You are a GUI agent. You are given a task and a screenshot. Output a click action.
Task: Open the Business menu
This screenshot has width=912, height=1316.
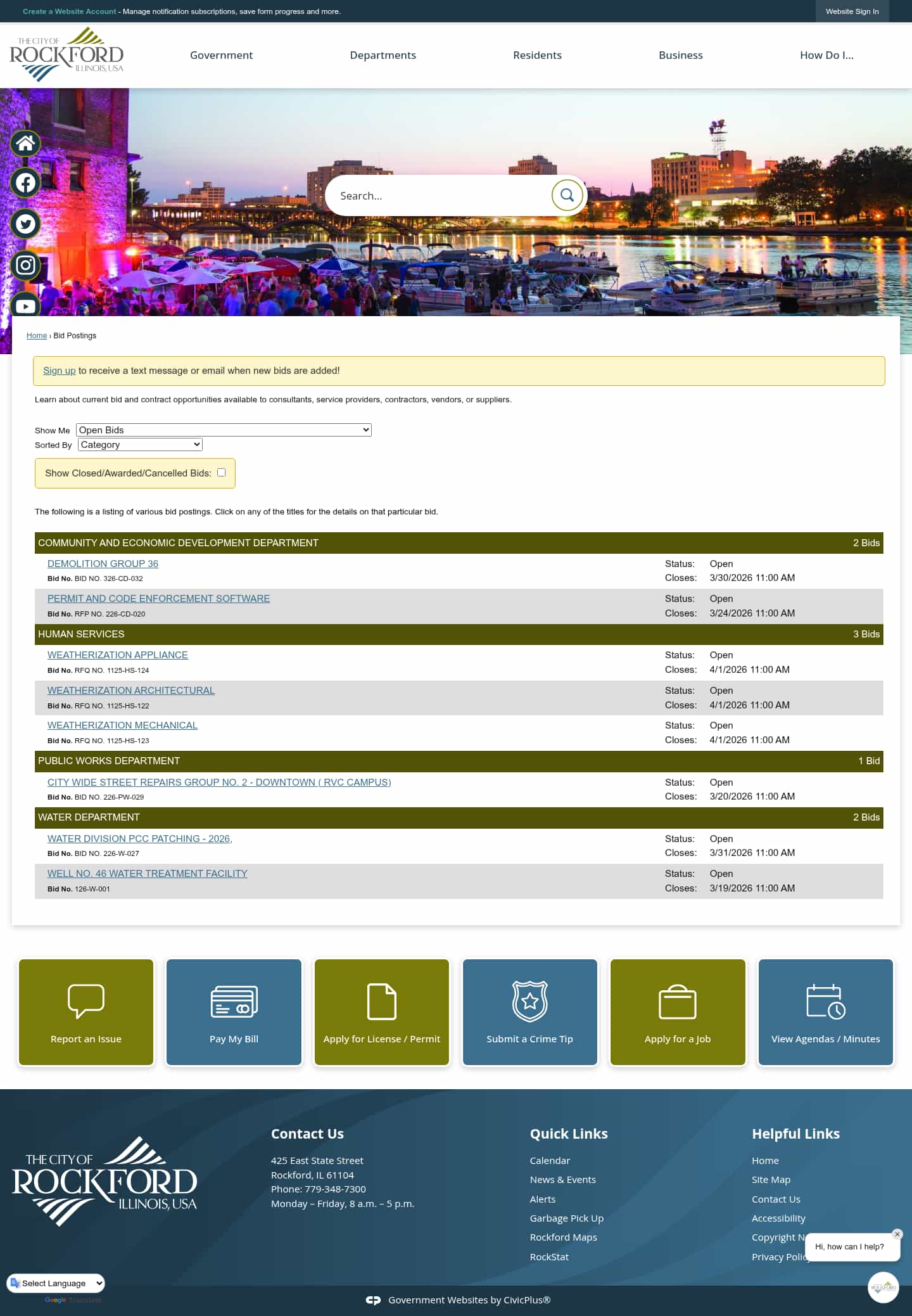pos(680,55)
